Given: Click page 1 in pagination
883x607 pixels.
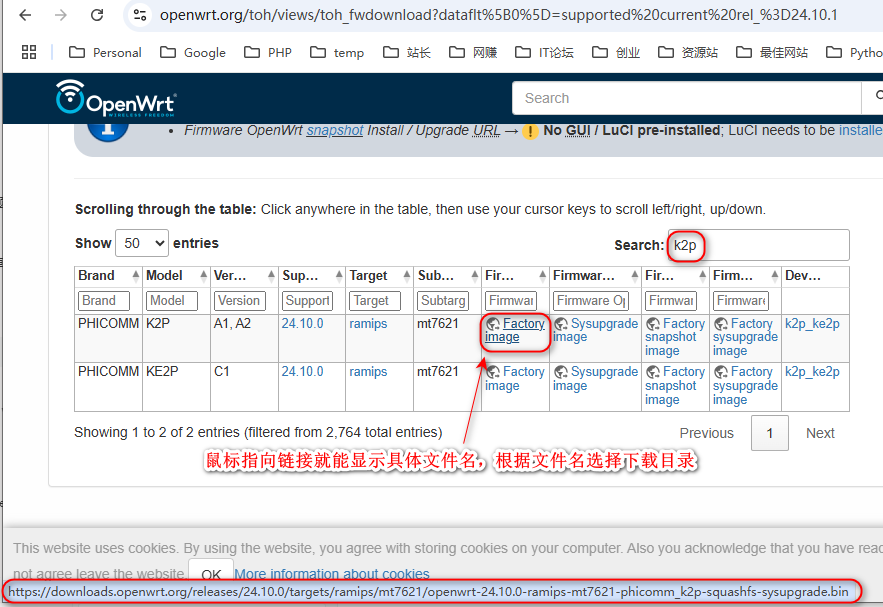Looking at the screenshot, I should coord(769,433).
